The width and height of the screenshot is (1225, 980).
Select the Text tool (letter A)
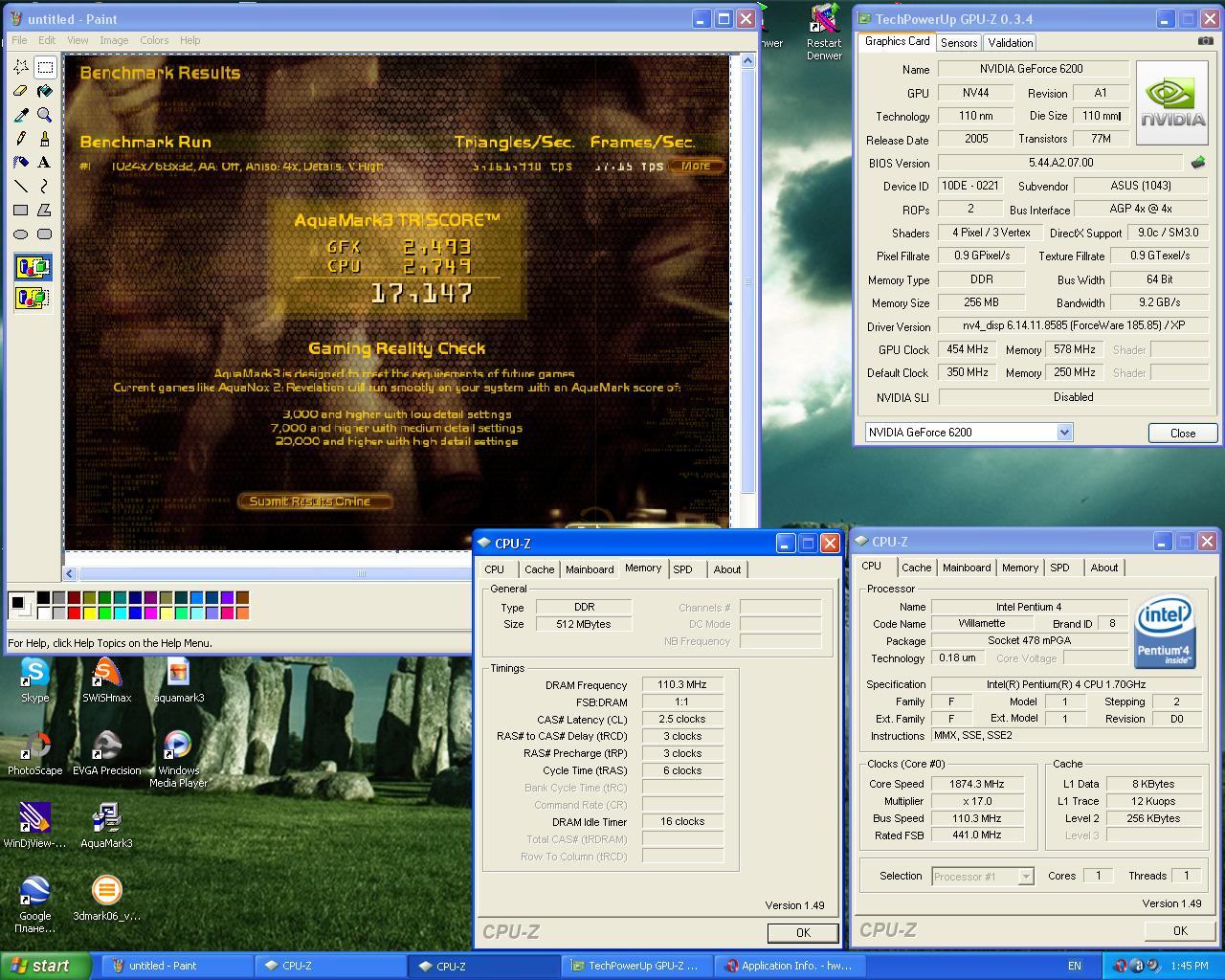tap(45, 163)
